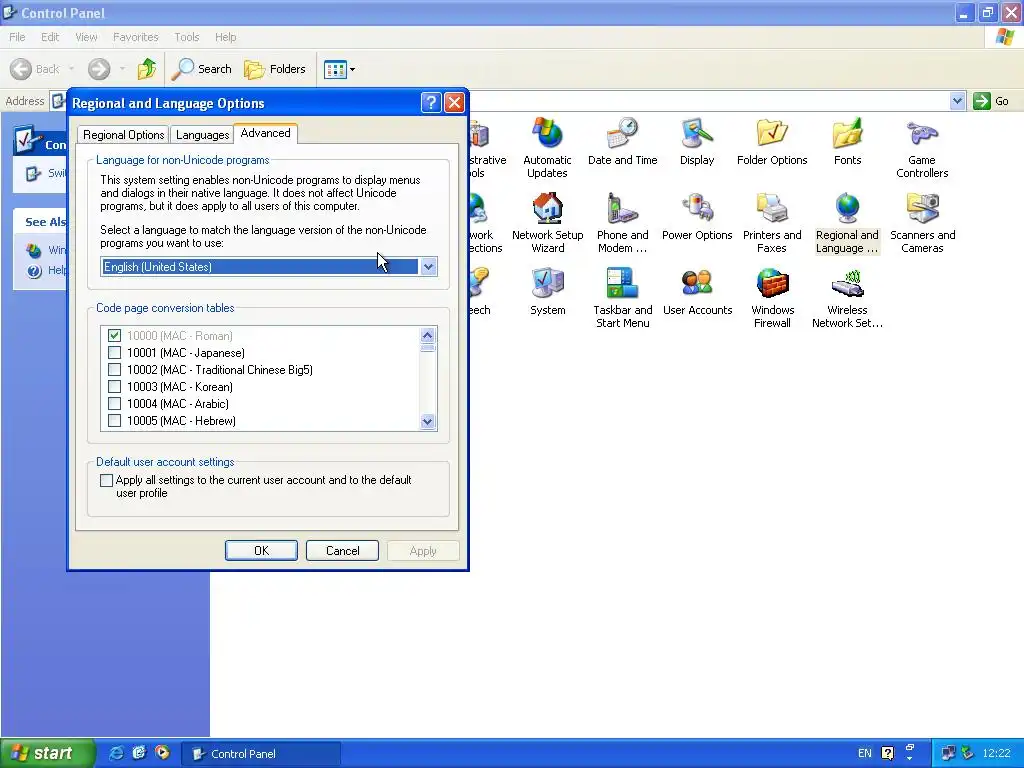Click the EN language indicator in taskbar
Image resolution: width=1024 pixels, height=768 pixels.
(865, 753)
